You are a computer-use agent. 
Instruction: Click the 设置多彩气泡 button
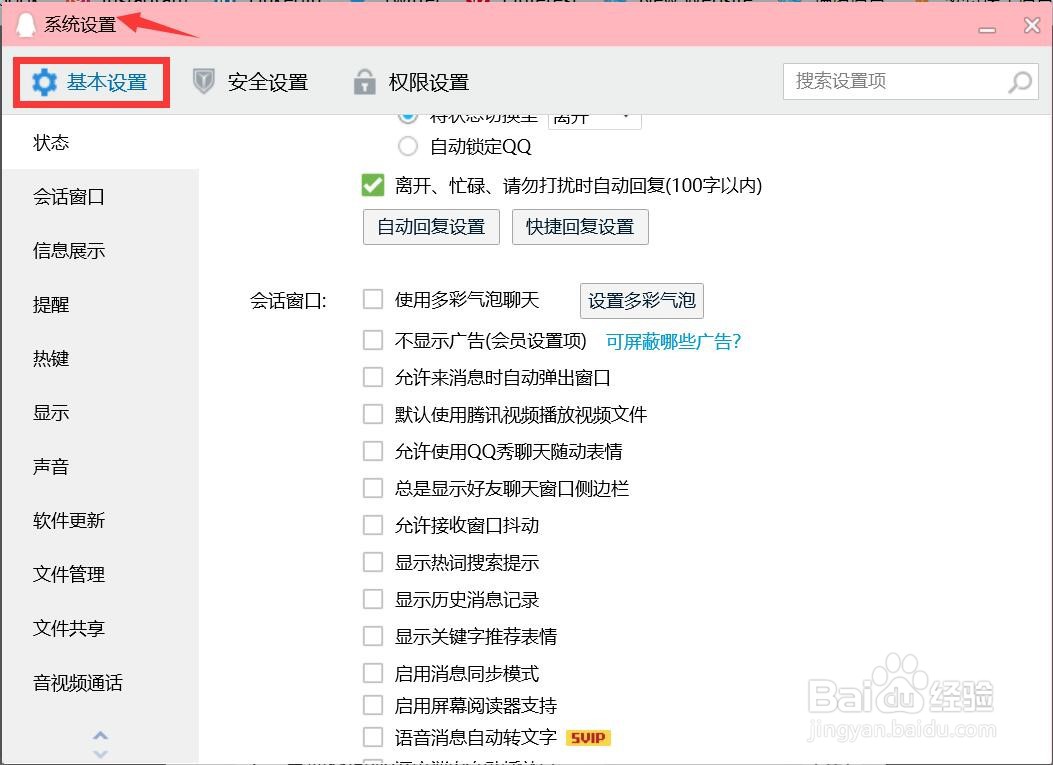[642, 301]
